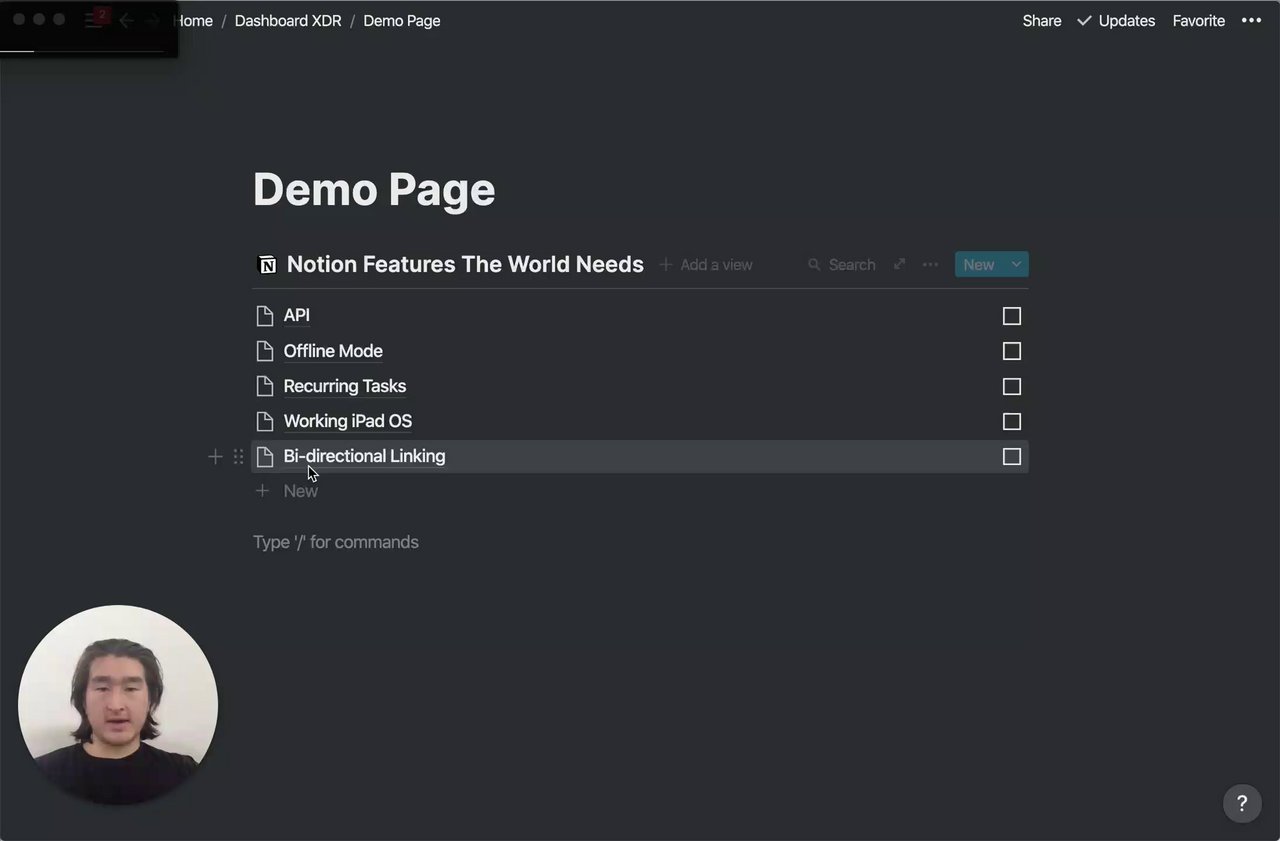Open database as full page expand icon
The height and width of the screenshot is (841, 1280).
(x=899, y=264)
